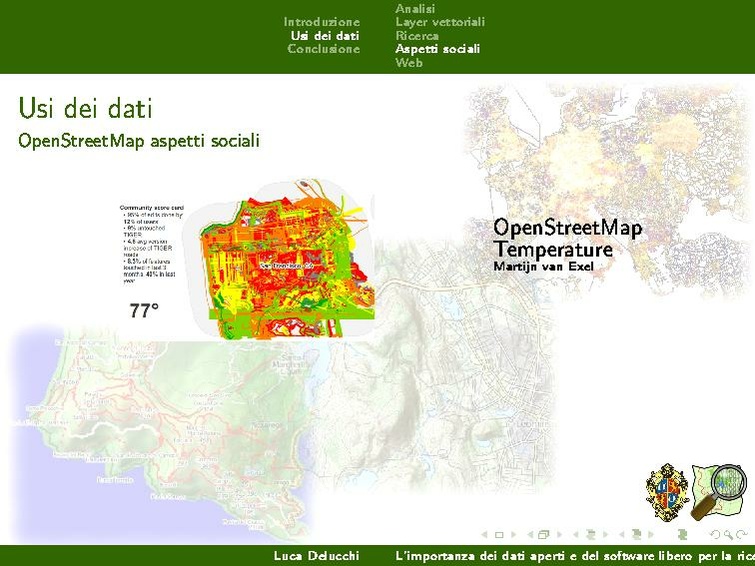Click the Martijn van Exel credit

543,266
